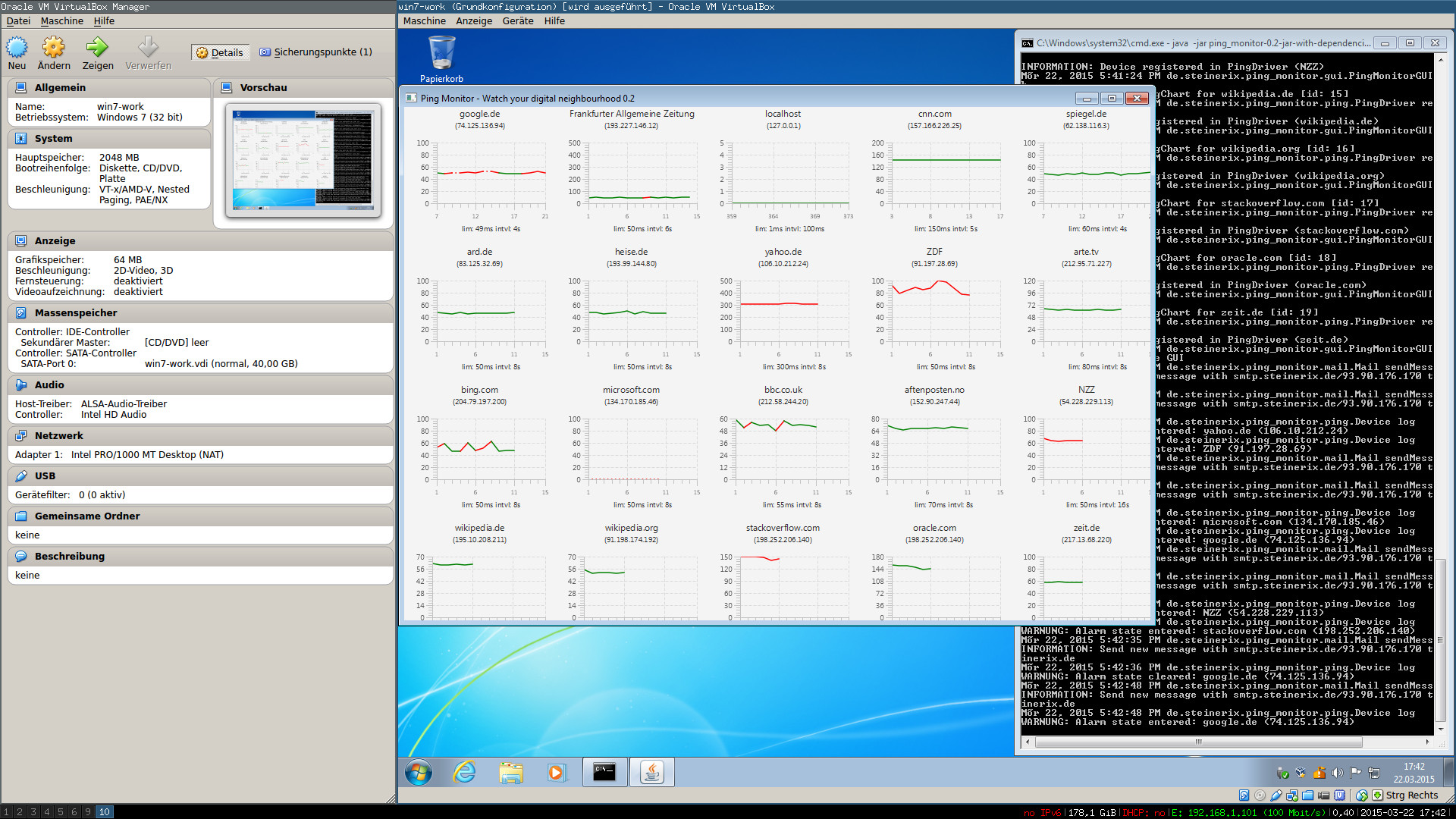The height and width of the screenshot is (819, 1456).
Task: Click the Windows Start orb button
Action: (418, 773)
